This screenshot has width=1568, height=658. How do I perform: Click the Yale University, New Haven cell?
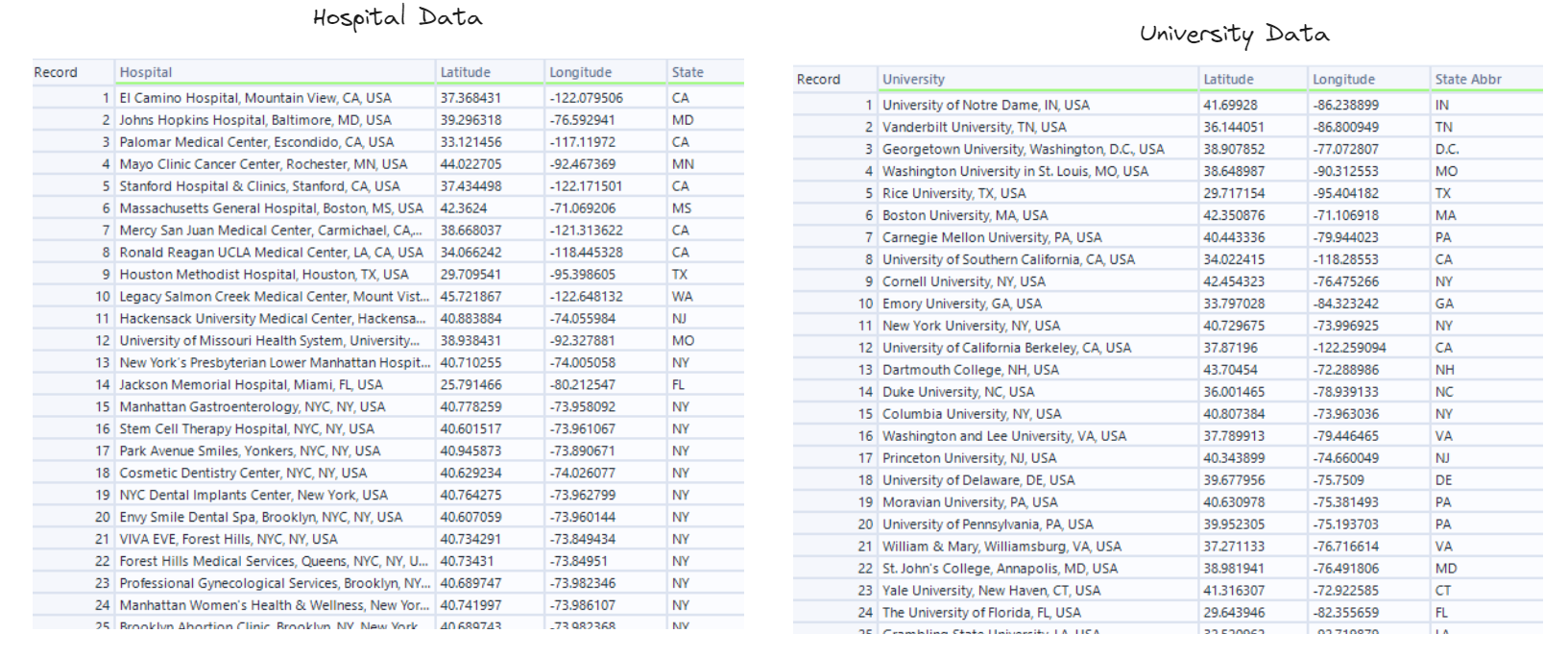click(x=991, y=591)
